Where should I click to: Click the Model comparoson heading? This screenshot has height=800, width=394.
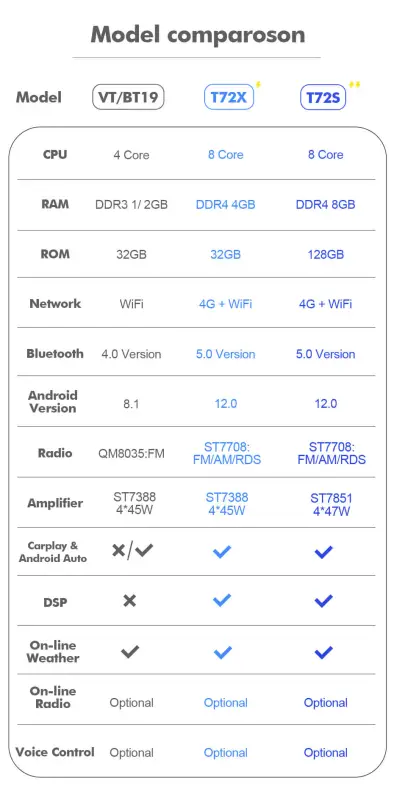click(x=198, y=35)
